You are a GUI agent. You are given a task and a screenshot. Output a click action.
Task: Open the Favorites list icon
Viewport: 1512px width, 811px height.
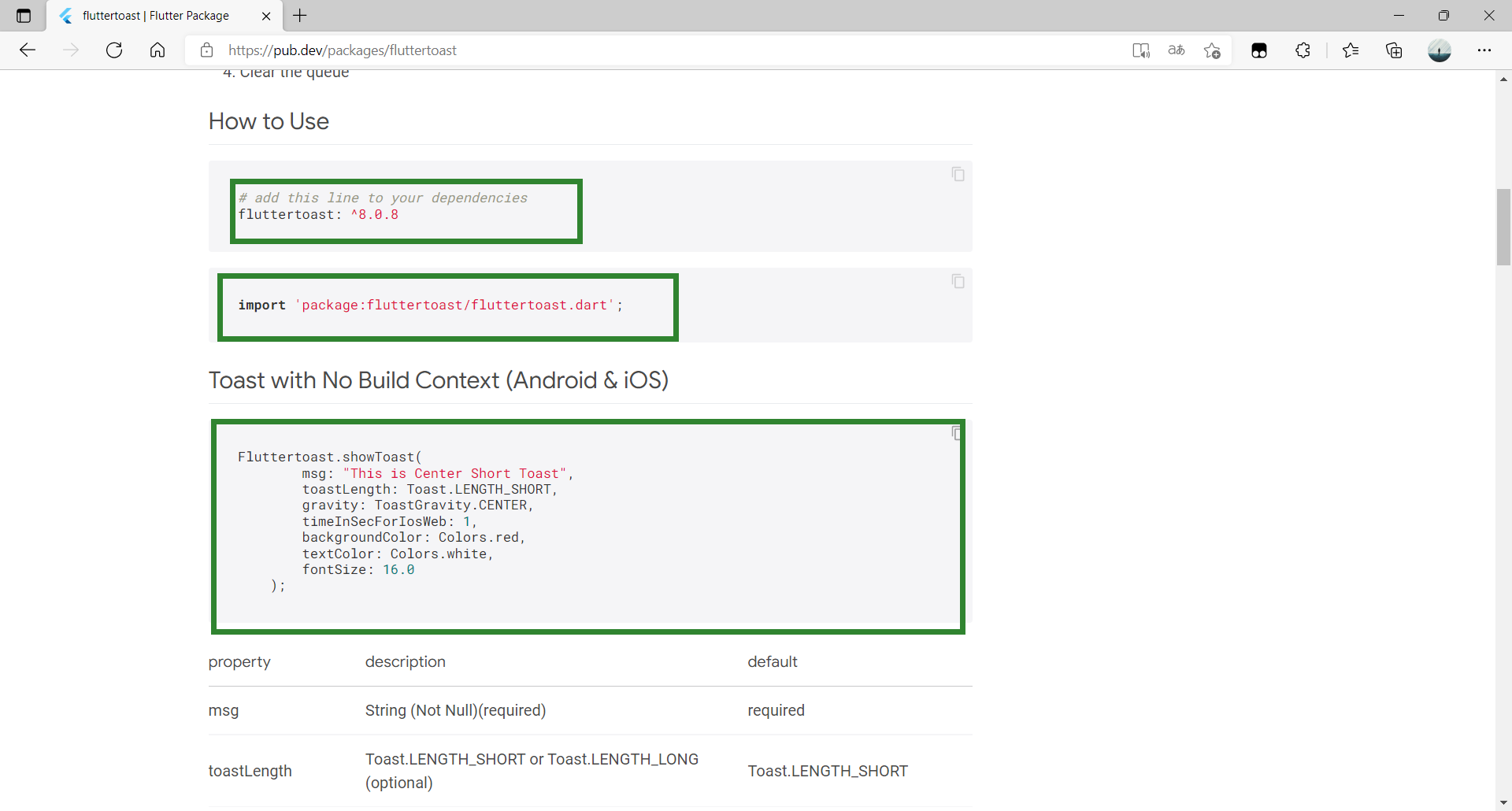tap(1351, 50)
